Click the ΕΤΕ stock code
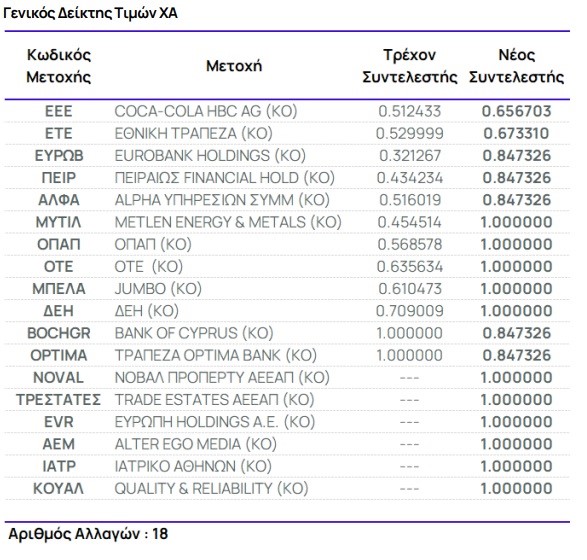Image resolution: width=587 pixels, height=560 pixels. coord(59,134)
